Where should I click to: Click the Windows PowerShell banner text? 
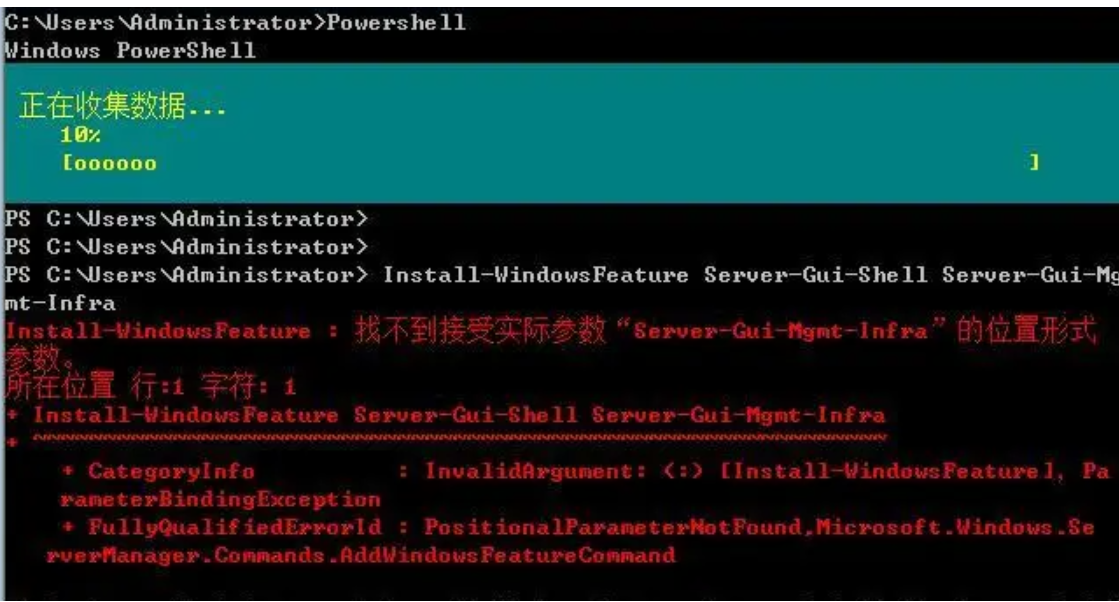coord(130,50)
